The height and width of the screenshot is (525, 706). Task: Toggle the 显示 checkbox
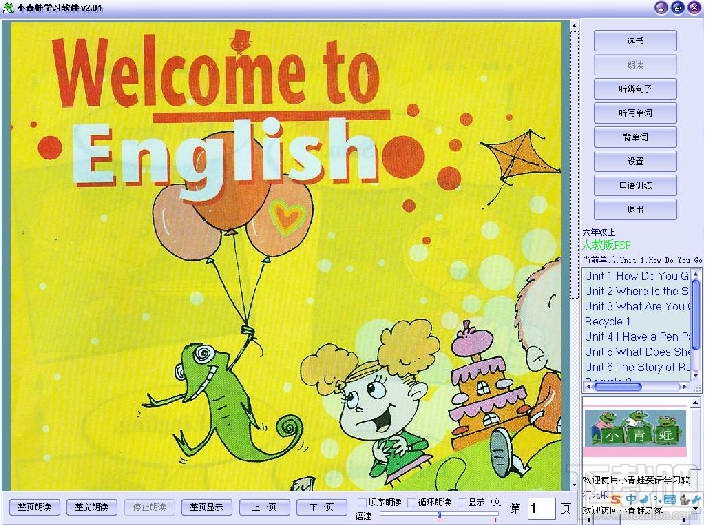coord(462,502)
